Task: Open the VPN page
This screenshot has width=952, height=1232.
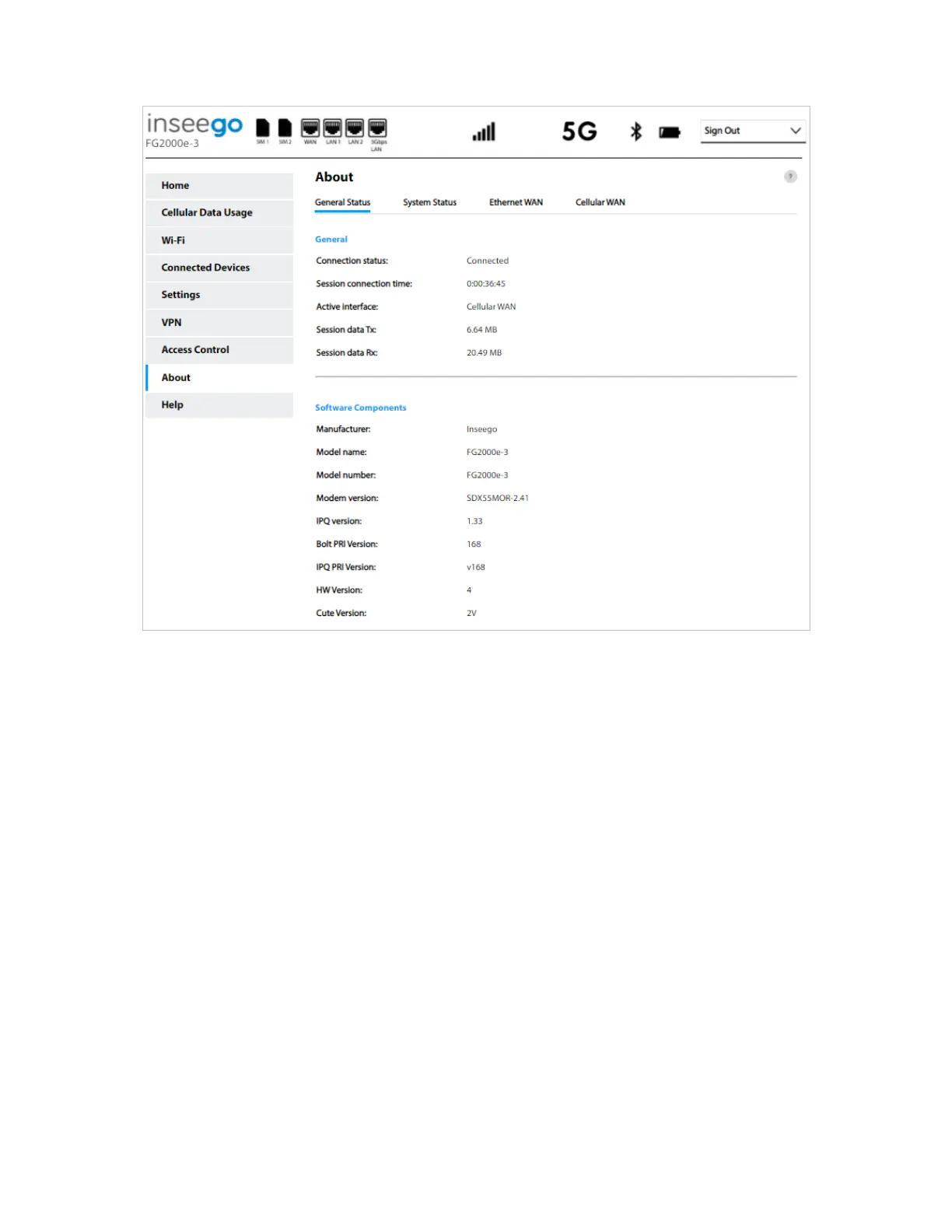Action: tap(219, 323)
